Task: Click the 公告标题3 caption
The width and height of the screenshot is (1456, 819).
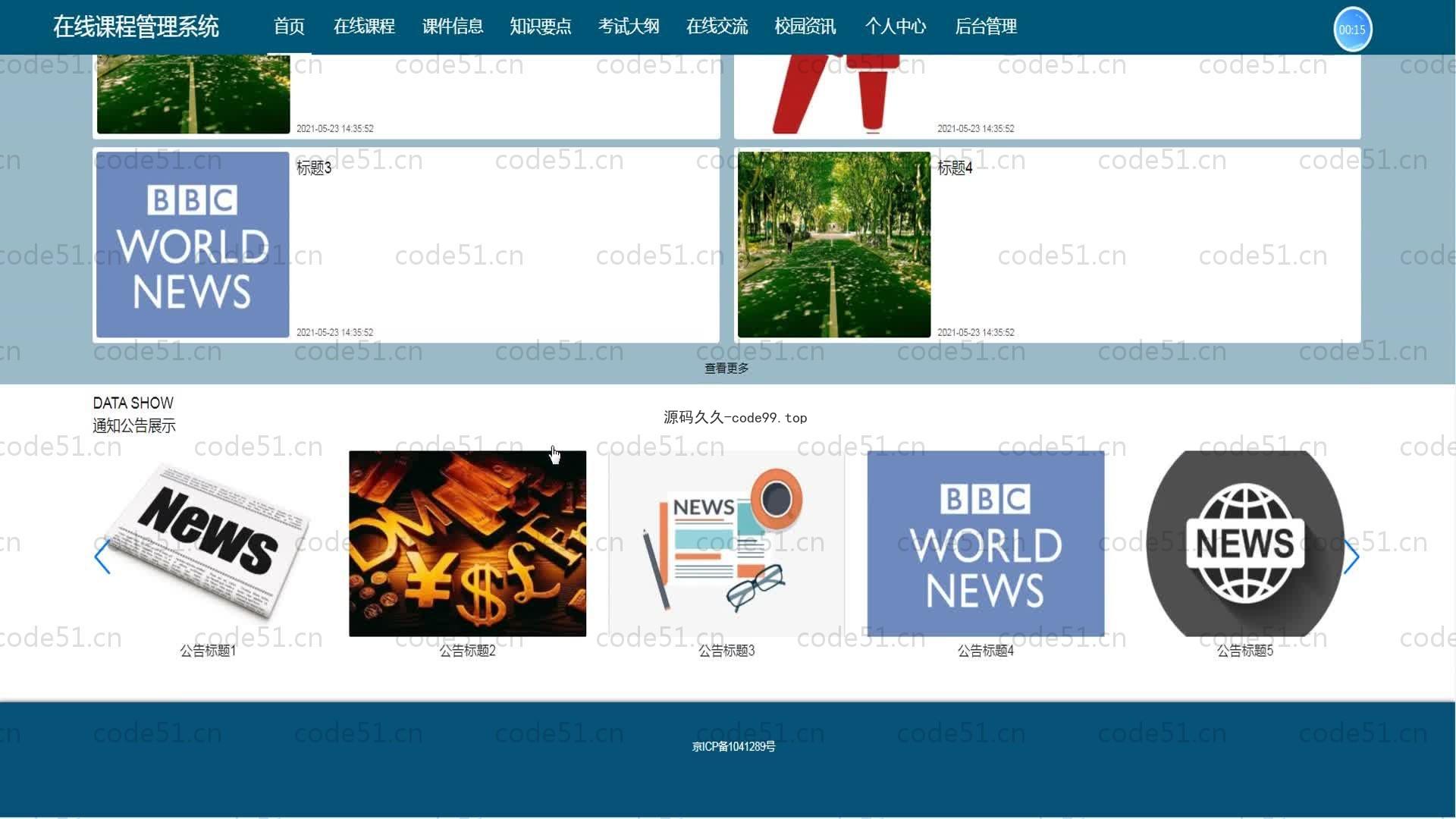Action: pos(726,651)
